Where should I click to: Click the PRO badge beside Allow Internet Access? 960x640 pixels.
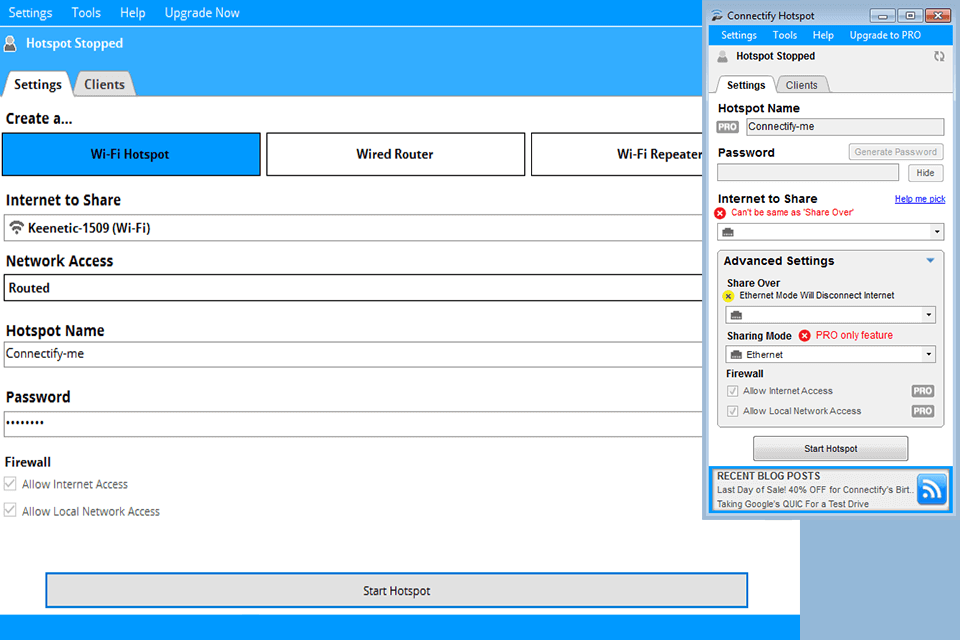point(923,391)
